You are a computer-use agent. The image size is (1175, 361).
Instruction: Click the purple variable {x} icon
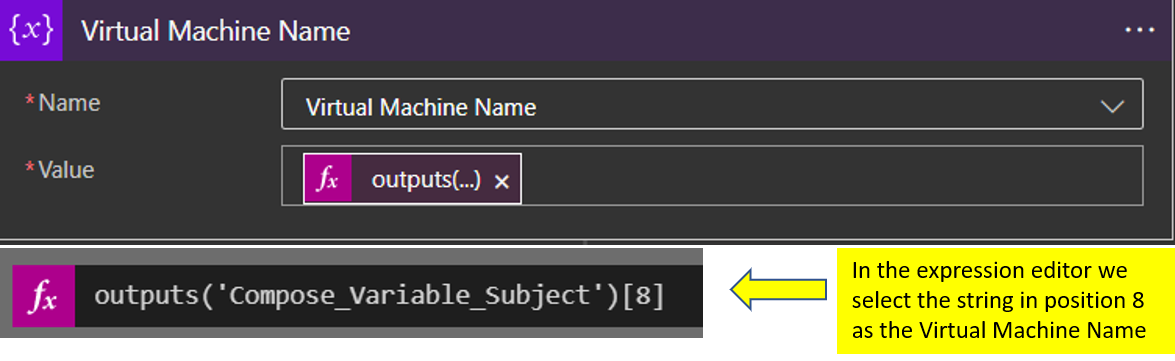tap(31, 31)
